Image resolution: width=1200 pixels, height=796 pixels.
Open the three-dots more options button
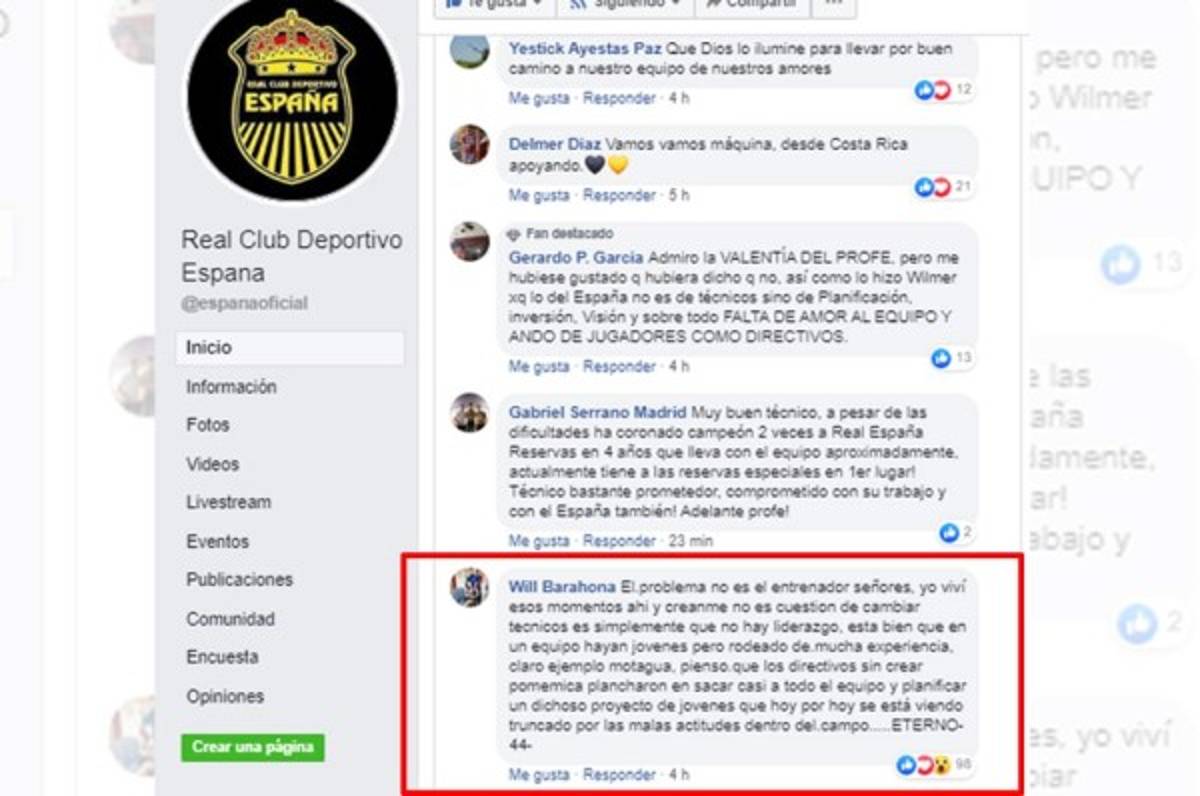(835, 6)
